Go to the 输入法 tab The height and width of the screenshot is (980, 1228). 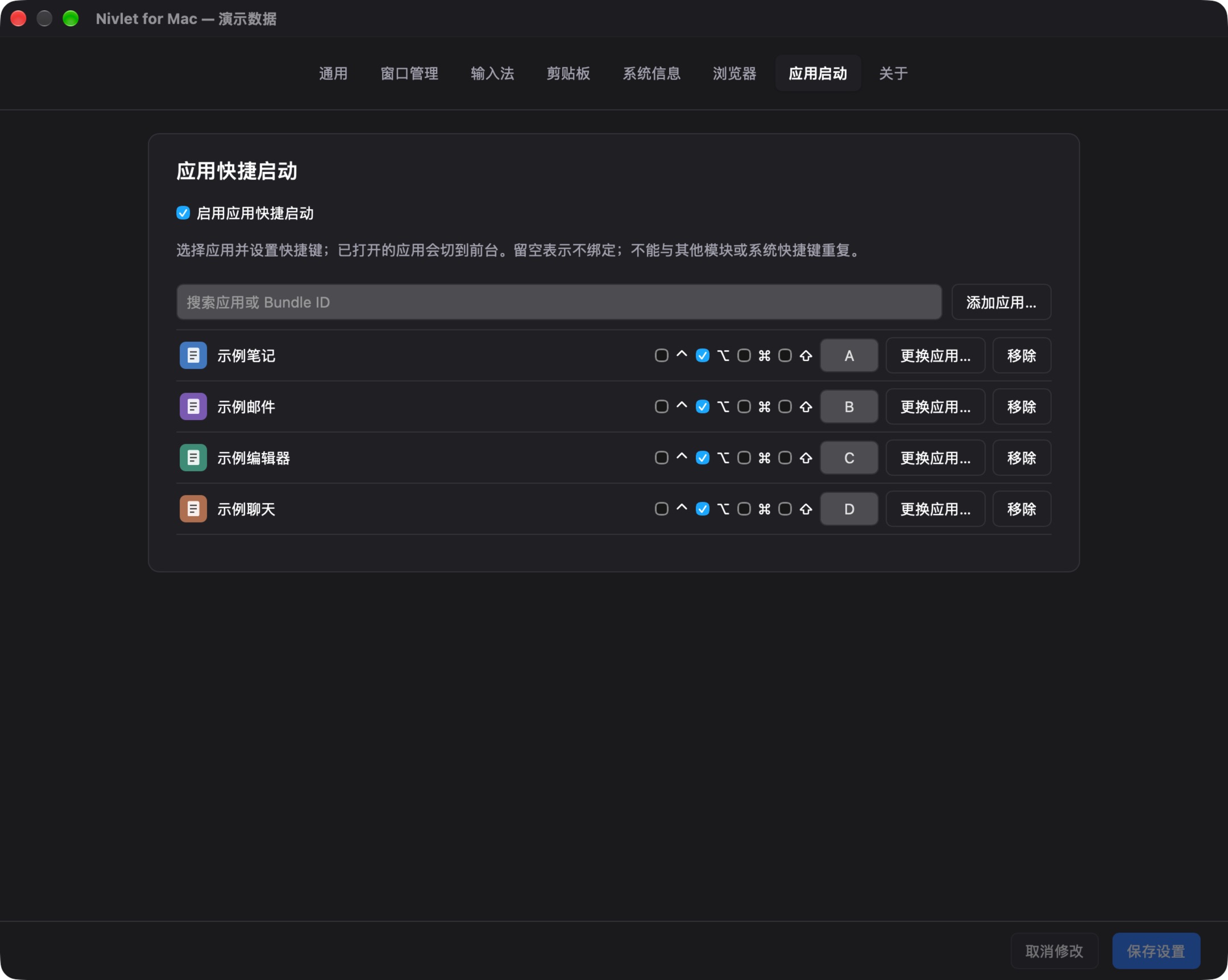click(492, 73)
